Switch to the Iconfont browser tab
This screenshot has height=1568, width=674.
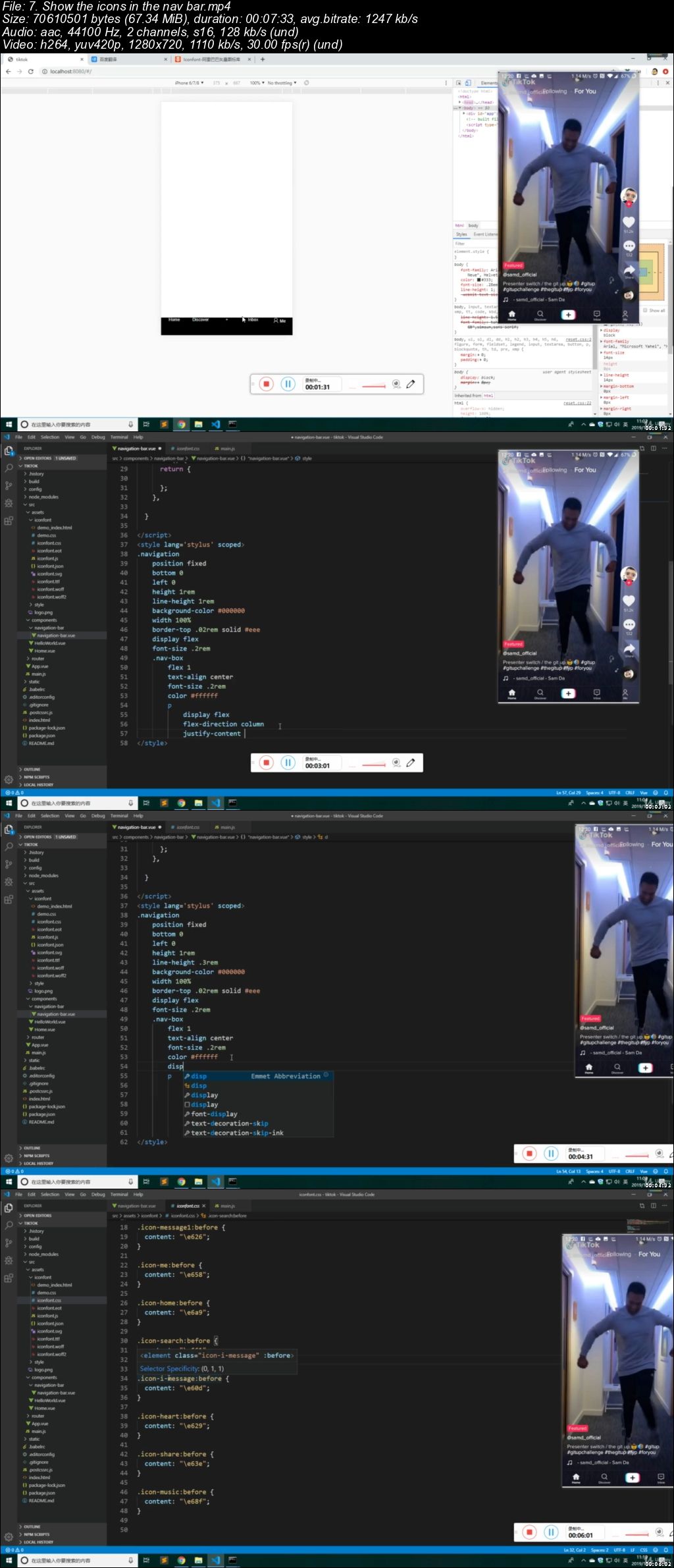212,59
